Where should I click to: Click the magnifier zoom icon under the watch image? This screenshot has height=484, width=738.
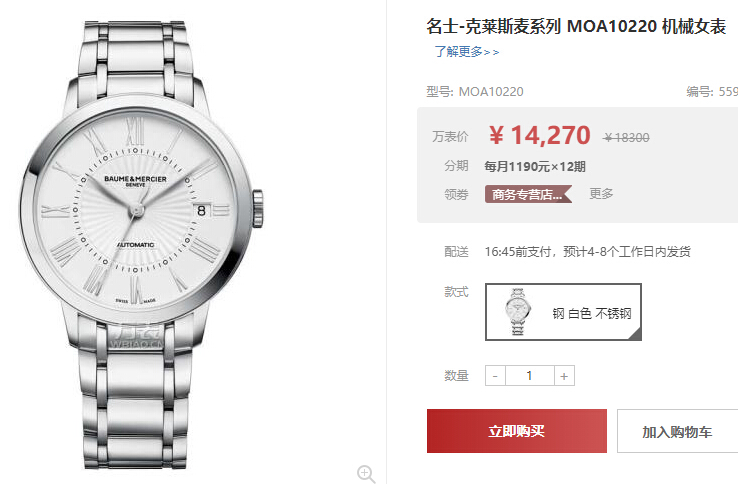(x=366, y=474)
